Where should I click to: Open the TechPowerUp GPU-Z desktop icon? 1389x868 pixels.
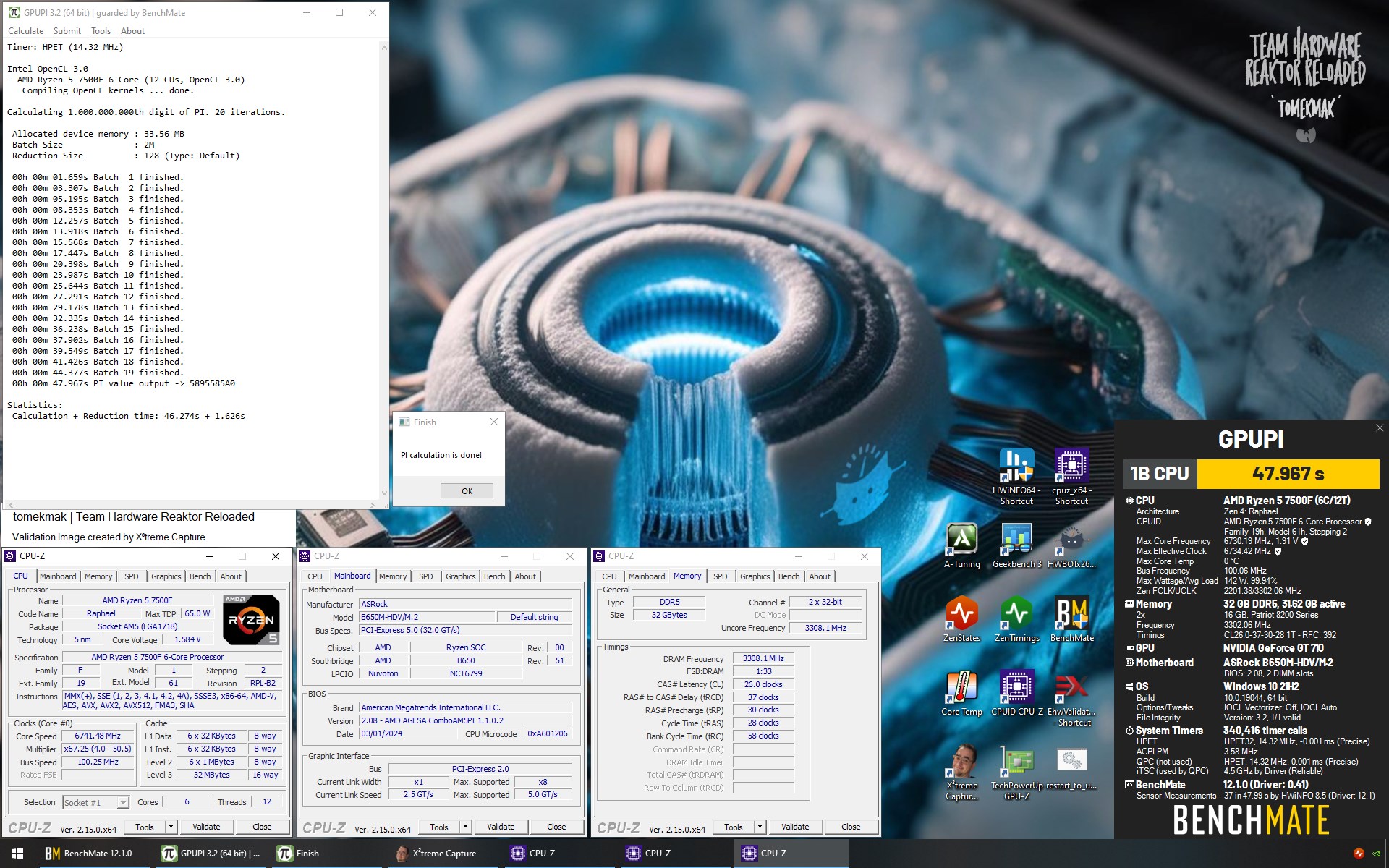click(1016, 773)
